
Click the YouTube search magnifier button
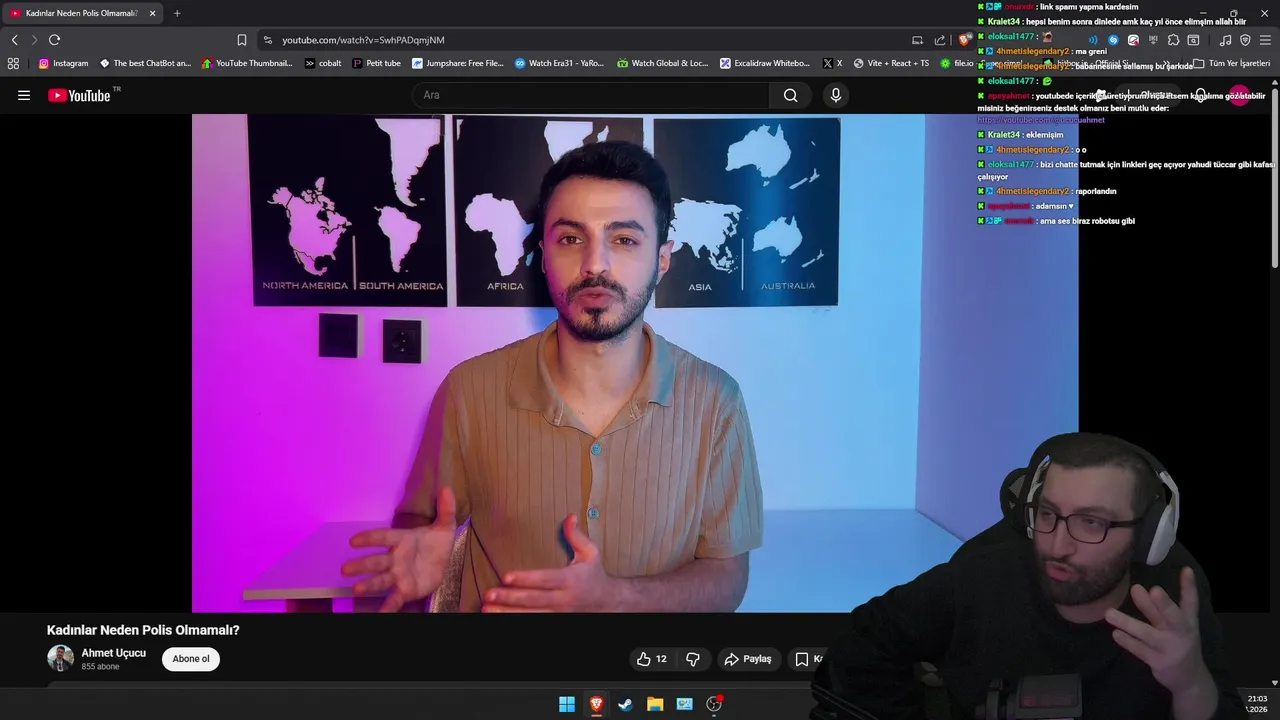790,95
